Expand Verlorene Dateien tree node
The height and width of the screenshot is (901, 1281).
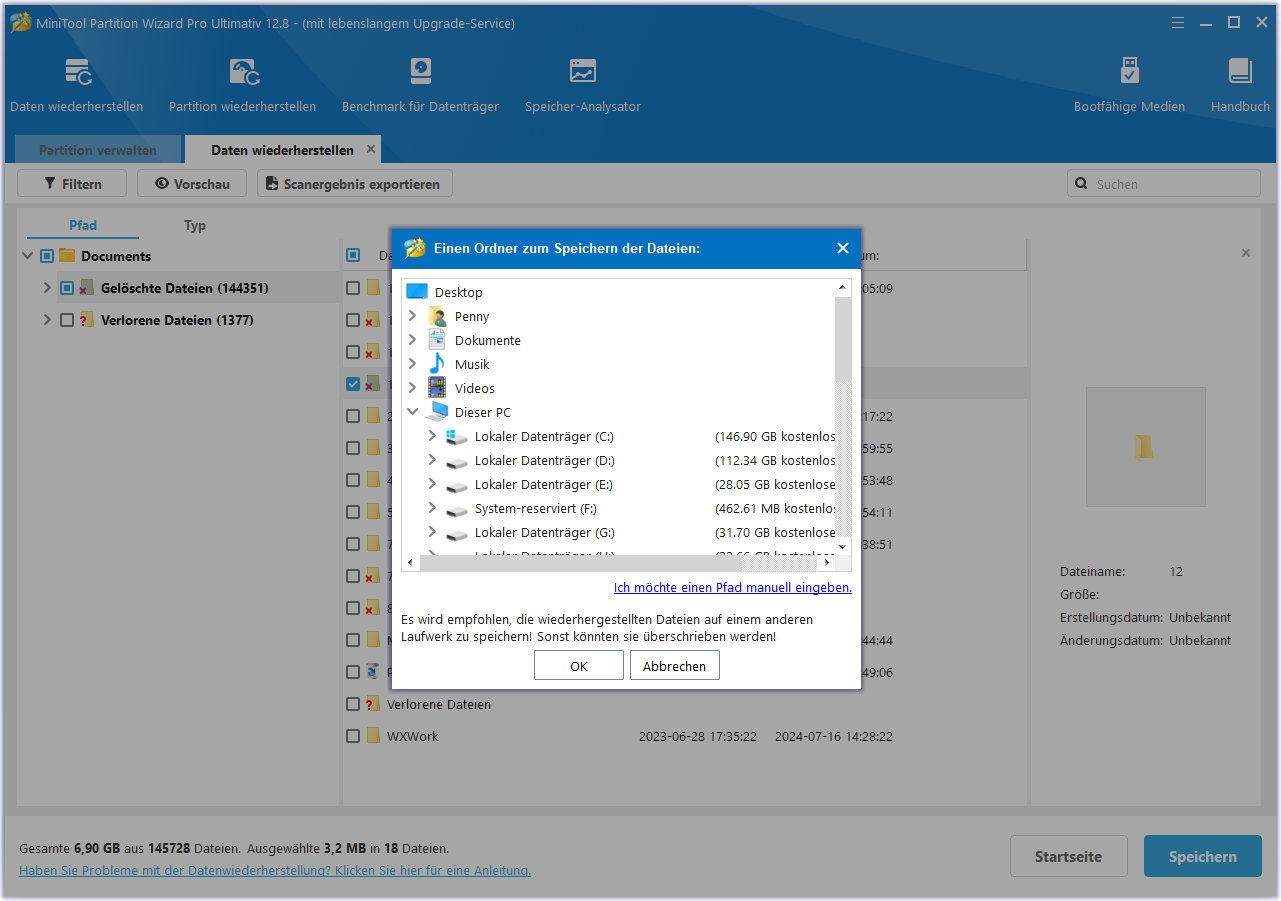click(x=47, y=320)
